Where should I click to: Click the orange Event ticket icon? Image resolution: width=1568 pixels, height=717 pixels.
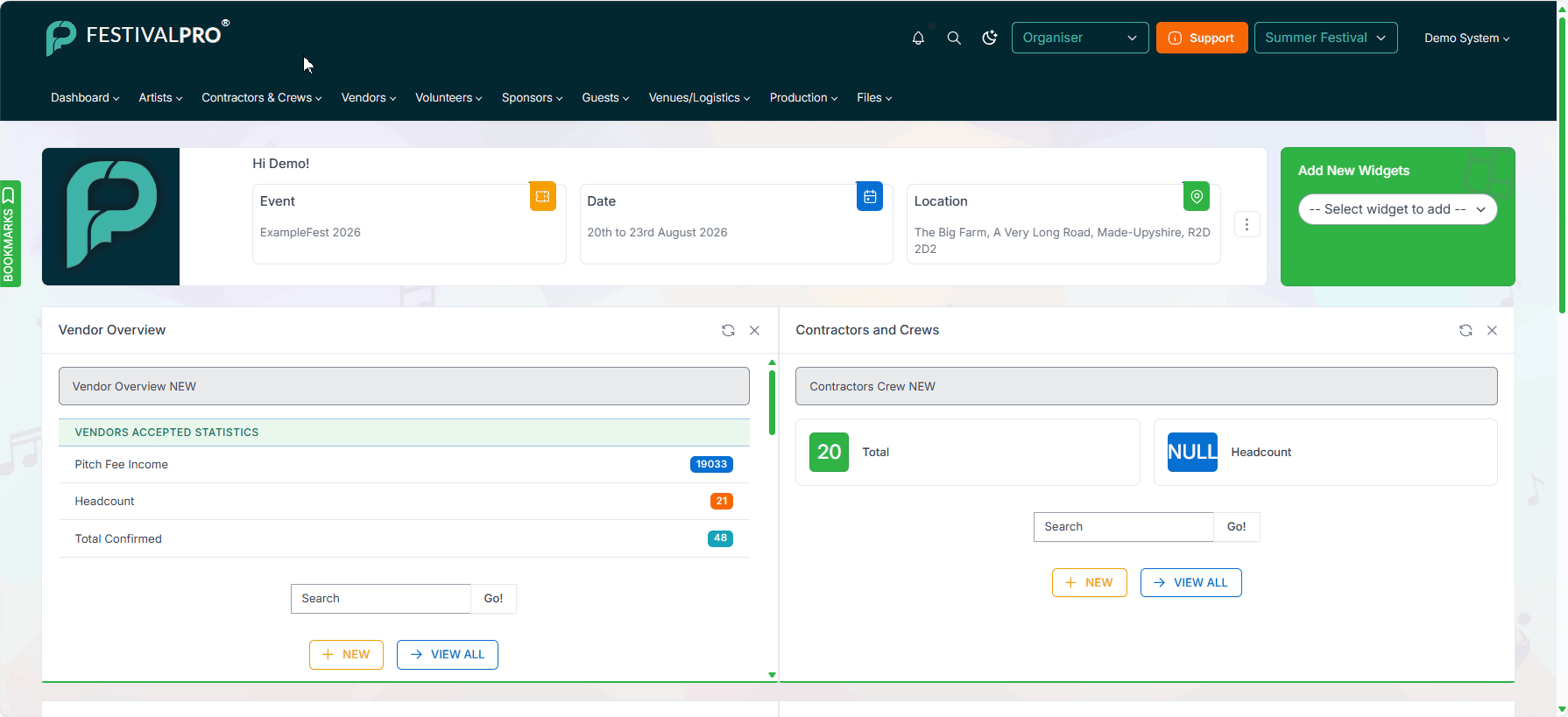coord(542,197)
